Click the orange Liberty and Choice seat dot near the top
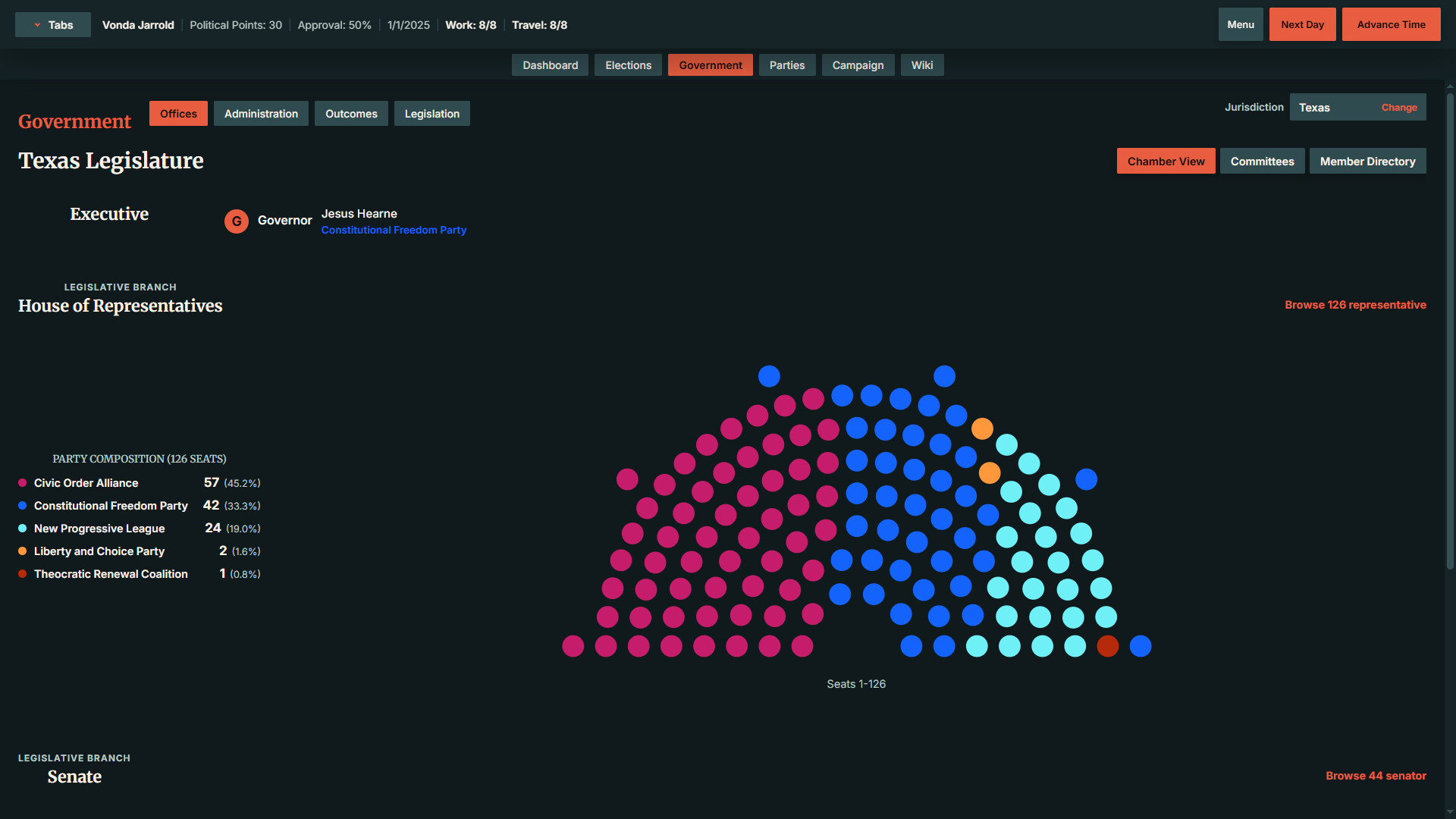Image resolution: width=1456 pixels, height=819 pixels. [x=982, y=429]
